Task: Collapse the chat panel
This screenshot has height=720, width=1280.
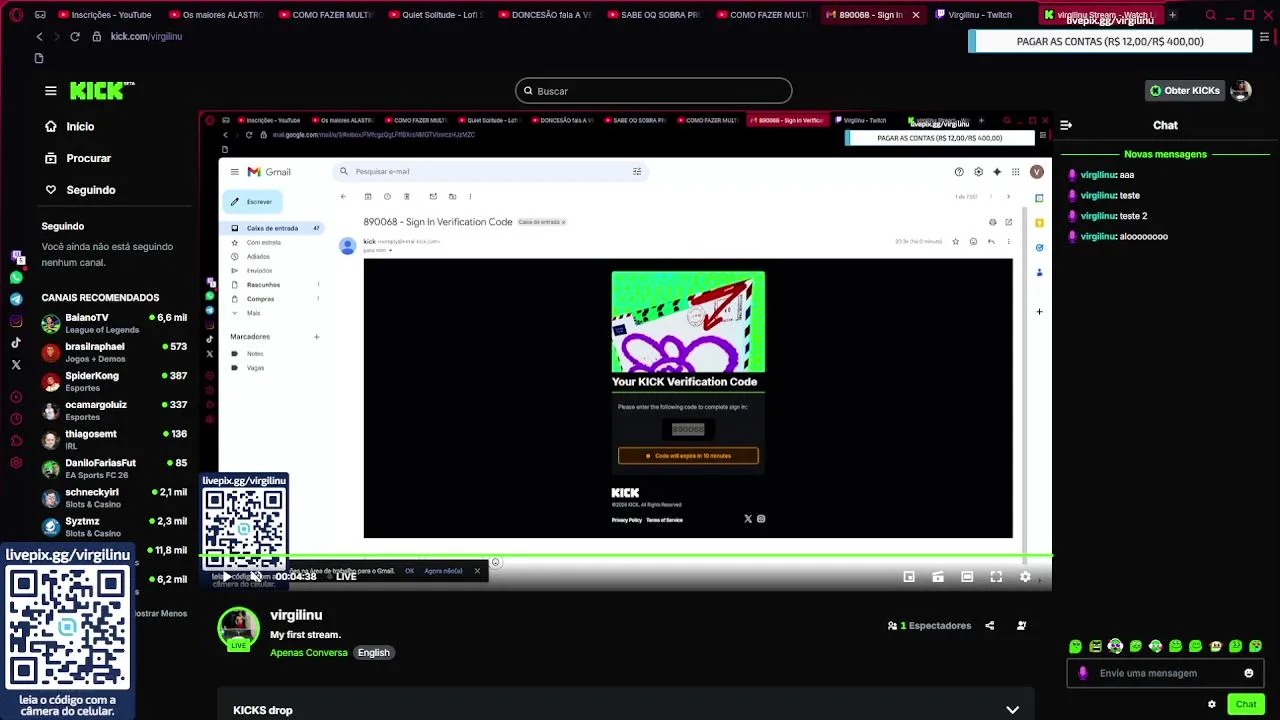Action: (x=1066, y=125)
